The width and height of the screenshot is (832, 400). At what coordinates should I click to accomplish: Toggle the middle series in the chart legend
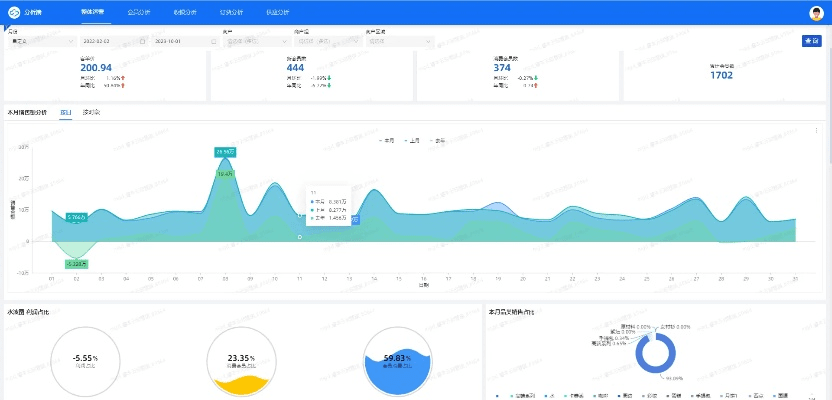coord(411,141)
